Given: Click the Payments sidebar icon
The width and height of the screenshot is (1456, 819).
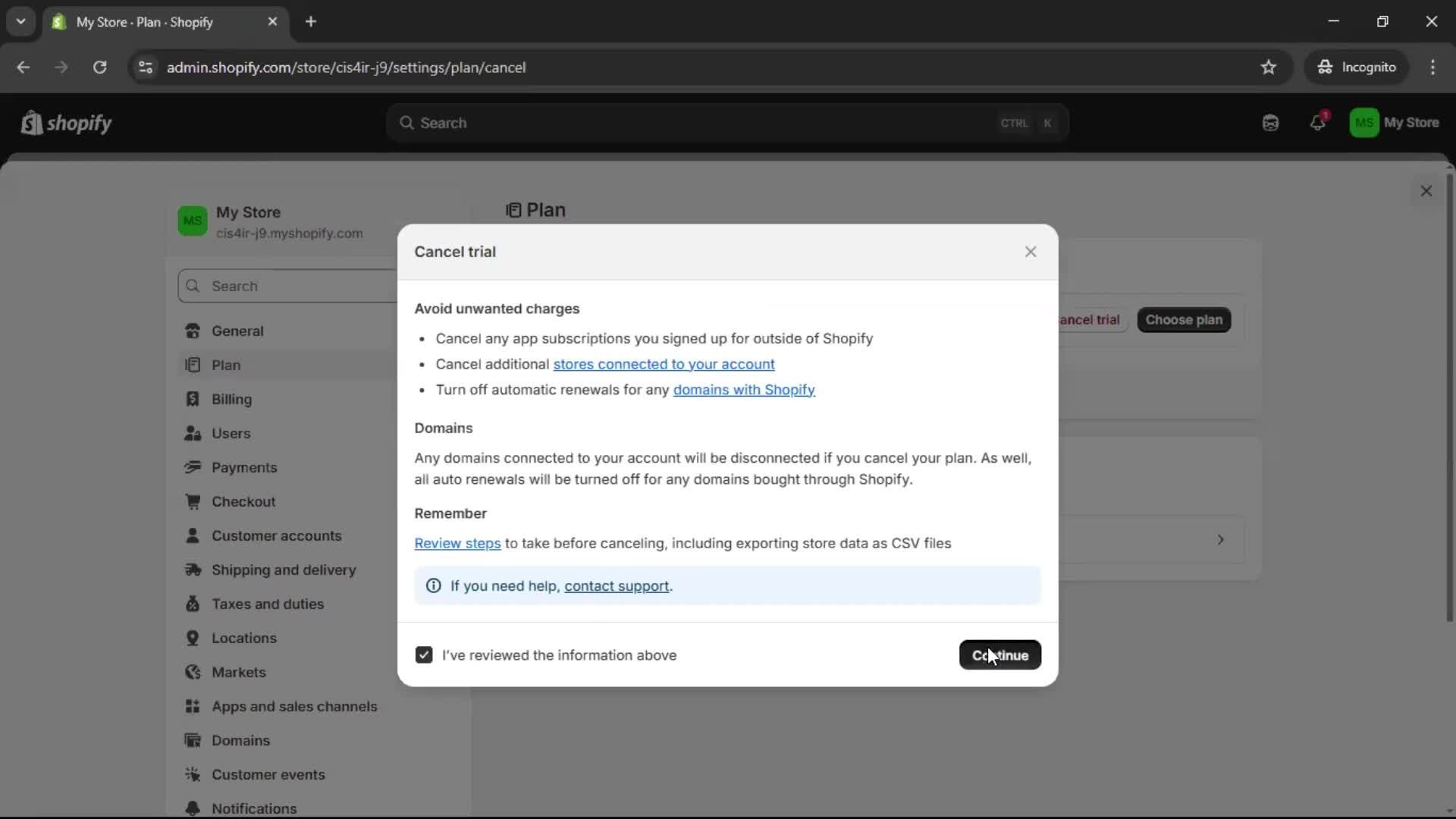Looking at the screenshot, I should (194, 467).
